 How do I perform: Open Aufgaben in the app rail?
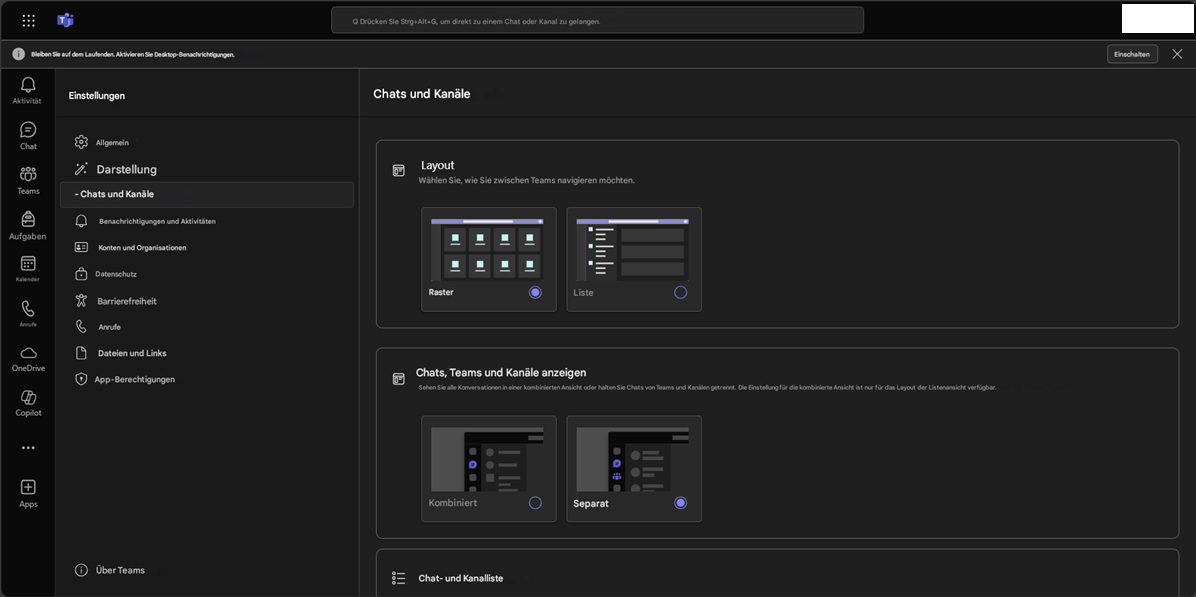coord(27,226)
